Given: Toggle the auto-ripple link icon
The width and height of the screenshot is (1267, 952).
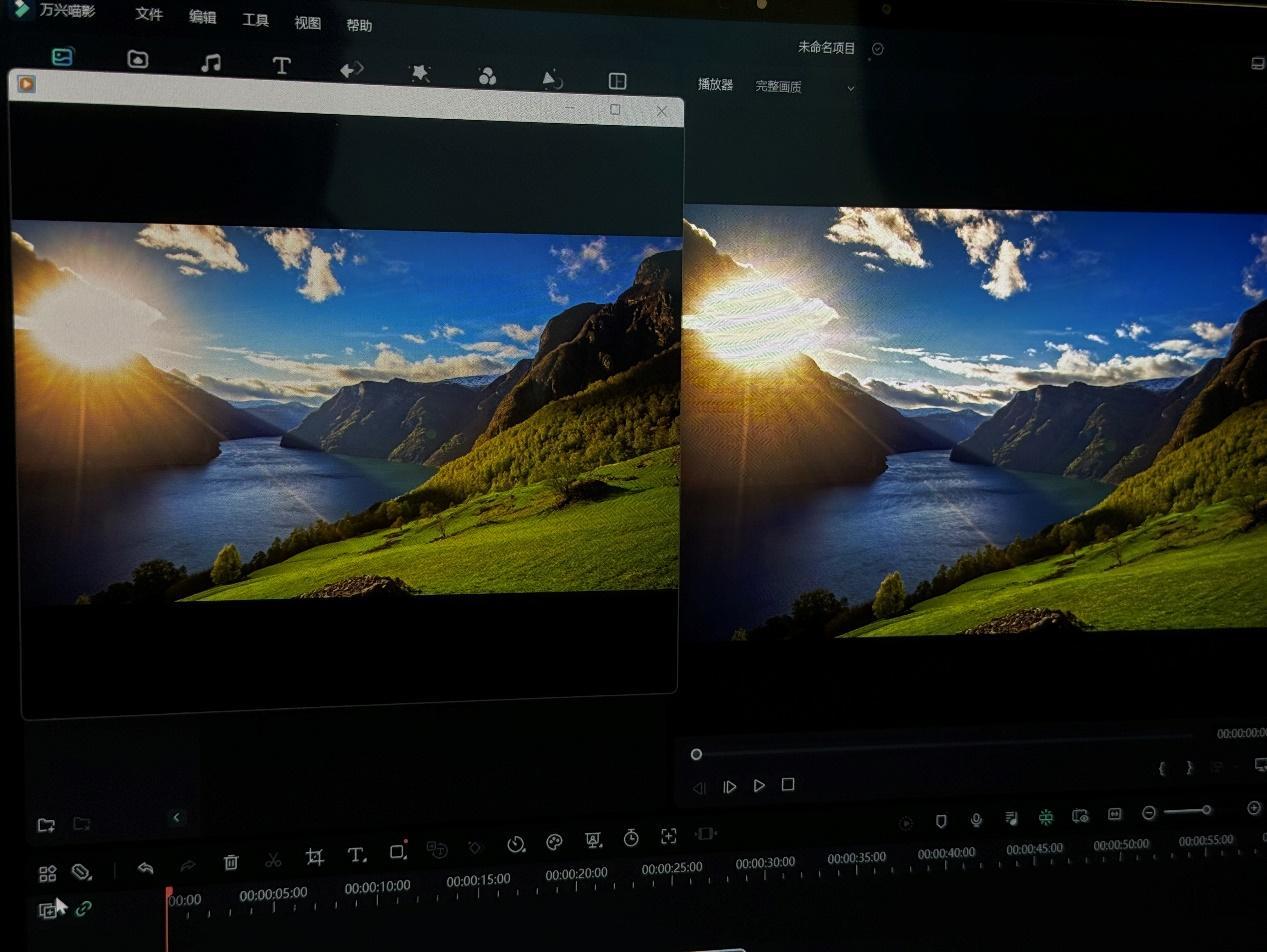Looking at the screenshot, I should click(83, 908).
